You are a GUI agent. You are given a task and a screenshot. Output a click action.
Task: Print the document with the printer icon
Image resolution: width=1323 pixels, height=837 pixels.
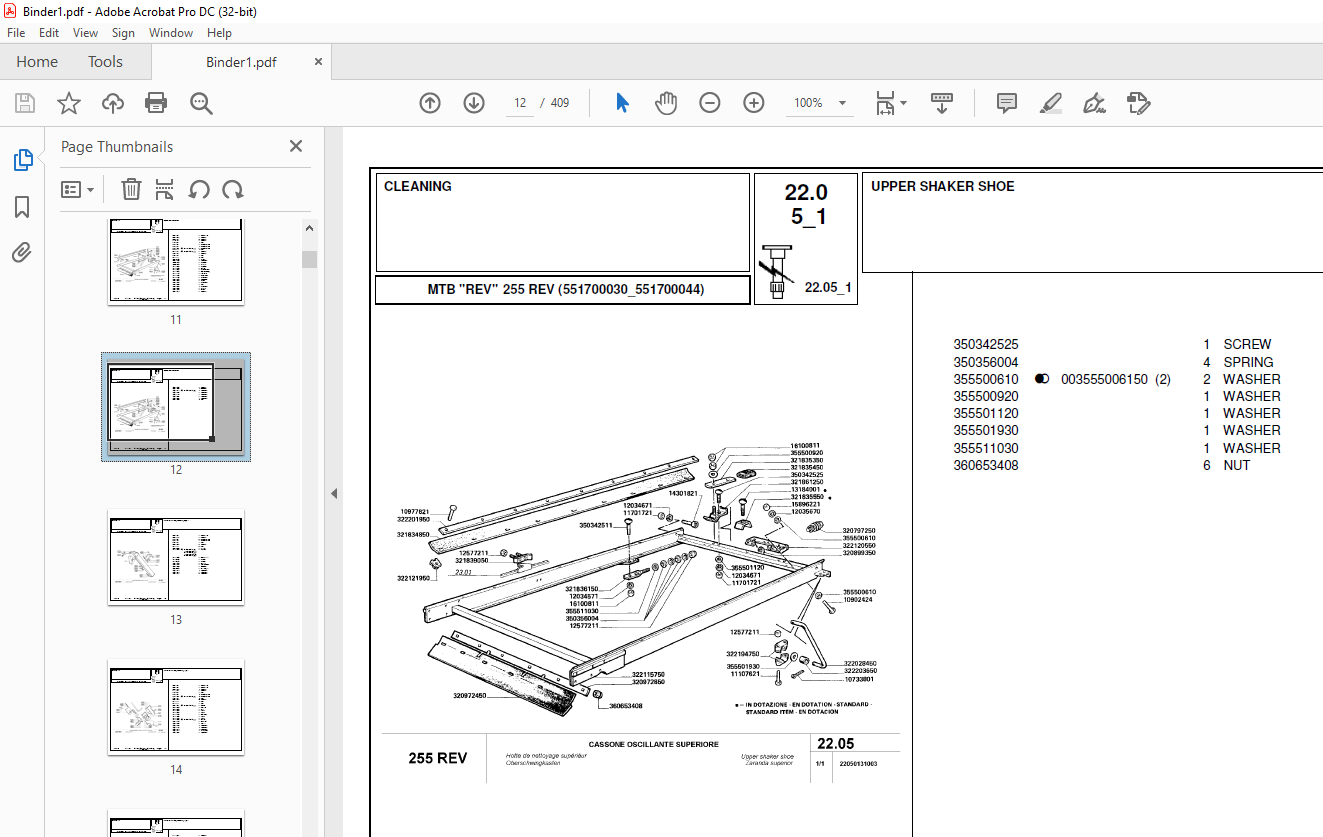click(x=156, y=103)
